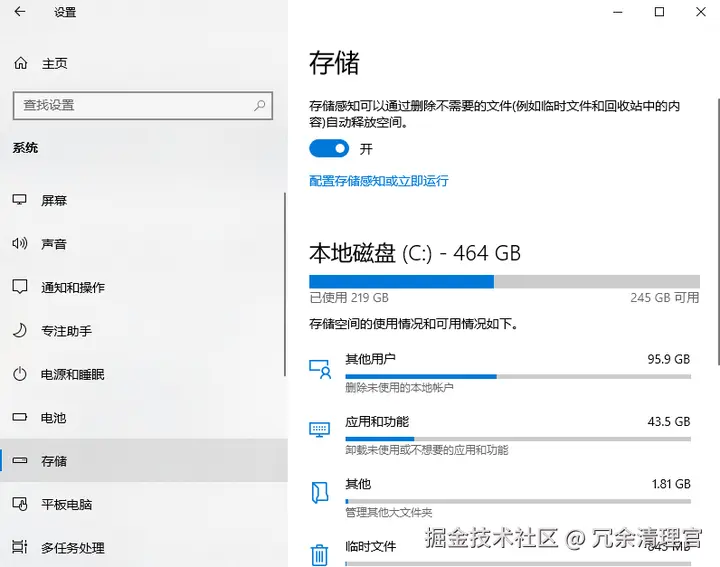The height and width of the screenshot is (567, 720).
Task: Click the 43.5 GB value
Action: coord(669,421)
